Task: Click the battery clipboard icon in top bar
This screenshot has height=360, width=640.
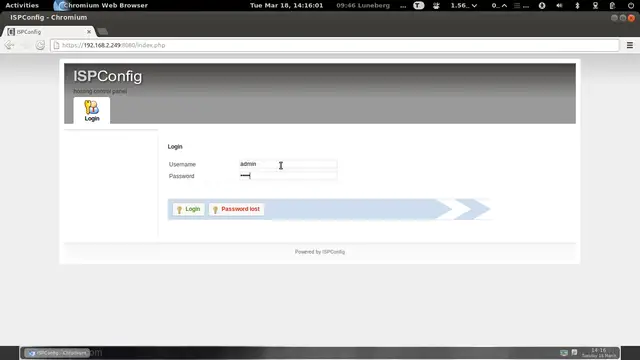Action: tap(612, 5)
